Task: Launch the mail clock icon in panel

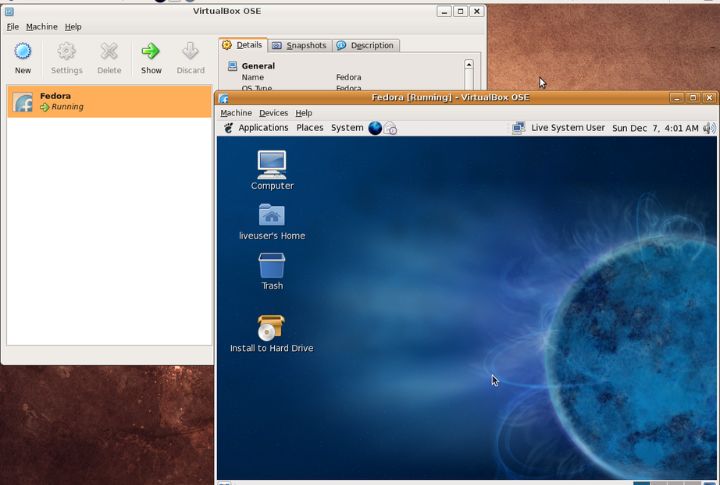Action: 390,128
